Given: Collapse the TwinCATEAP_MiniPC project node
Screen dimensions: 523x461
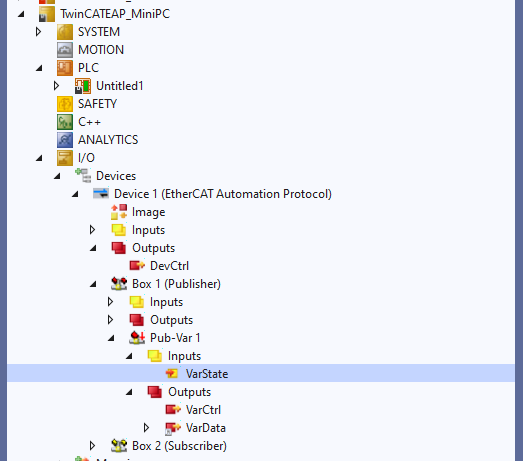Looking at the screenshot, I should 21,14.
